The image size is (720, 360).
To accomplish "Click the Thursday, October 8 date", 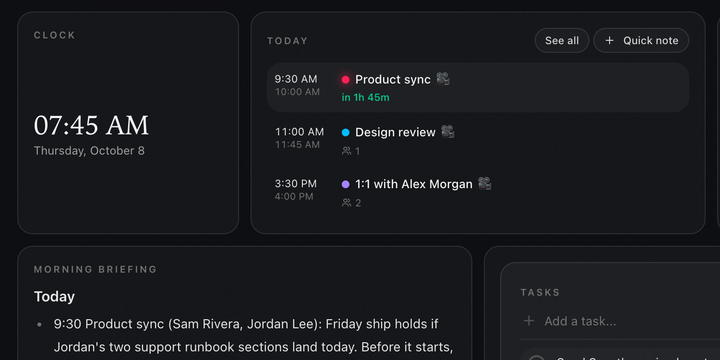I will point(89,151).
